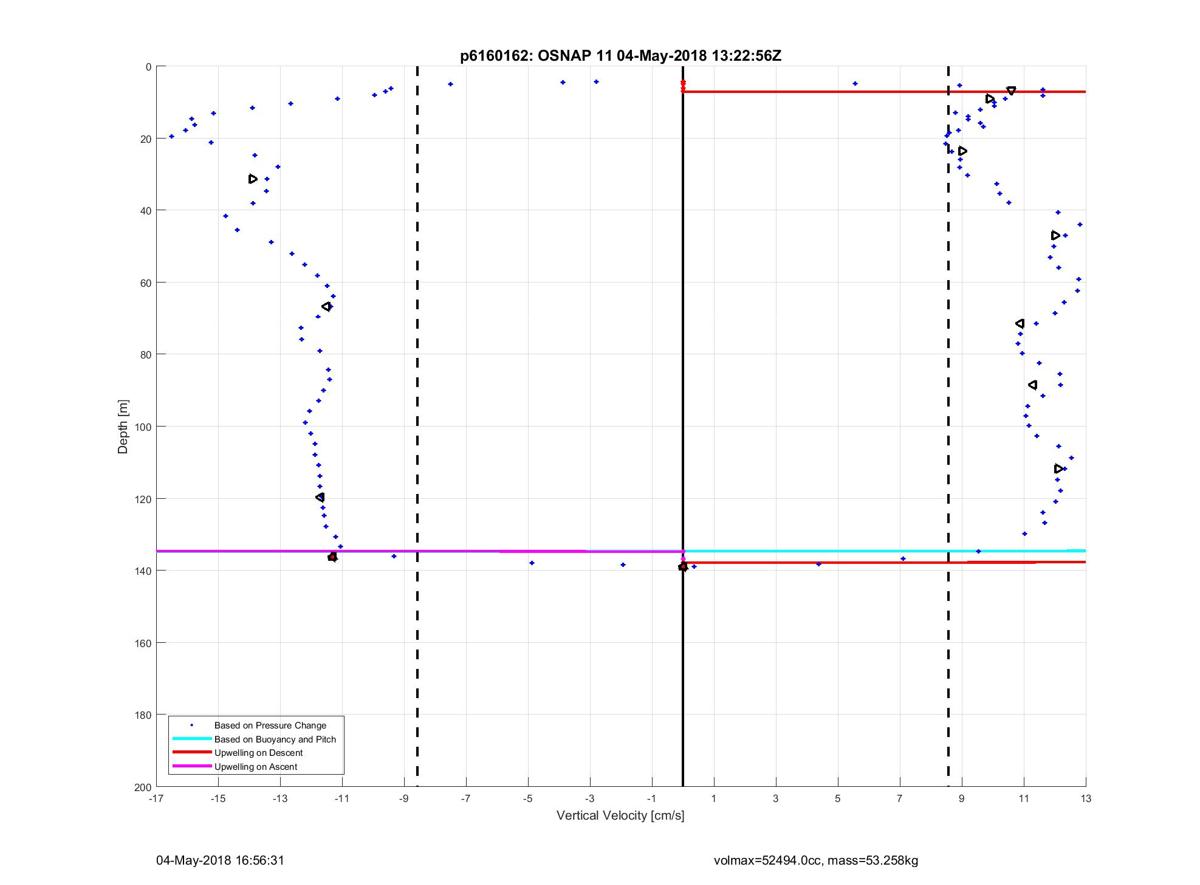Click depth axis tick label 140

click(x=142, y=571)
